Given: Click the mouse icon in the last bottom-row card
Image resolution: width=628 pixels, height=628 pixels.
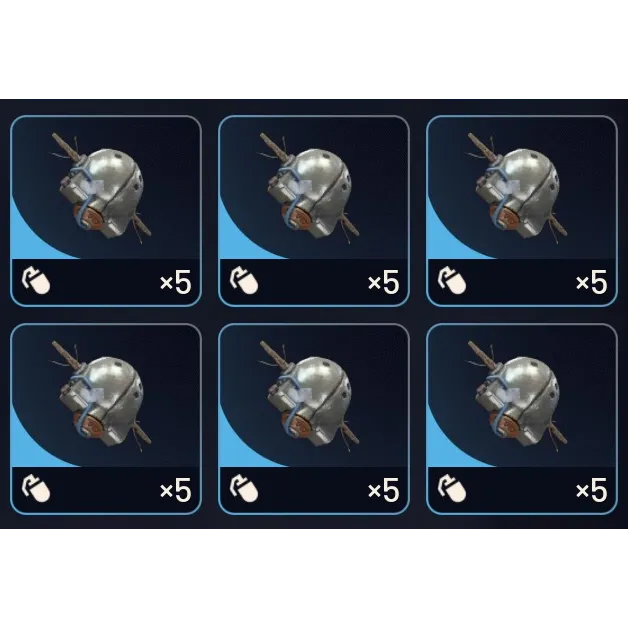Looking at the screenshot, I should pos(452,489).
